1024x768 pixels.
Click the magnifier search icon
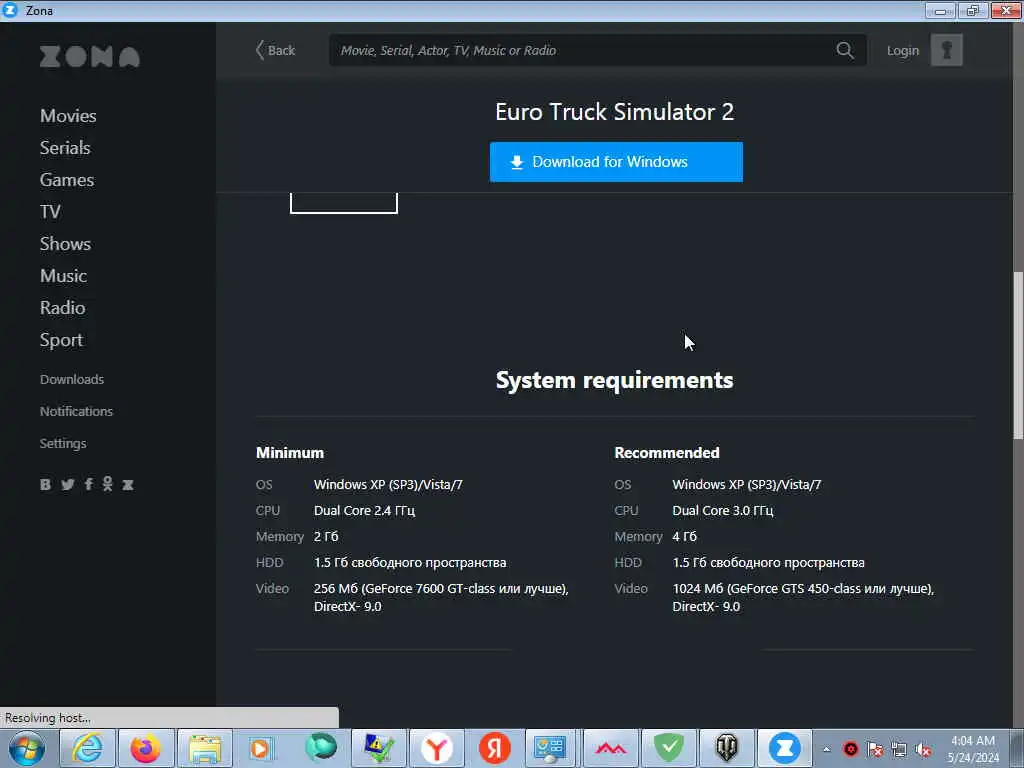pos(844,50)
